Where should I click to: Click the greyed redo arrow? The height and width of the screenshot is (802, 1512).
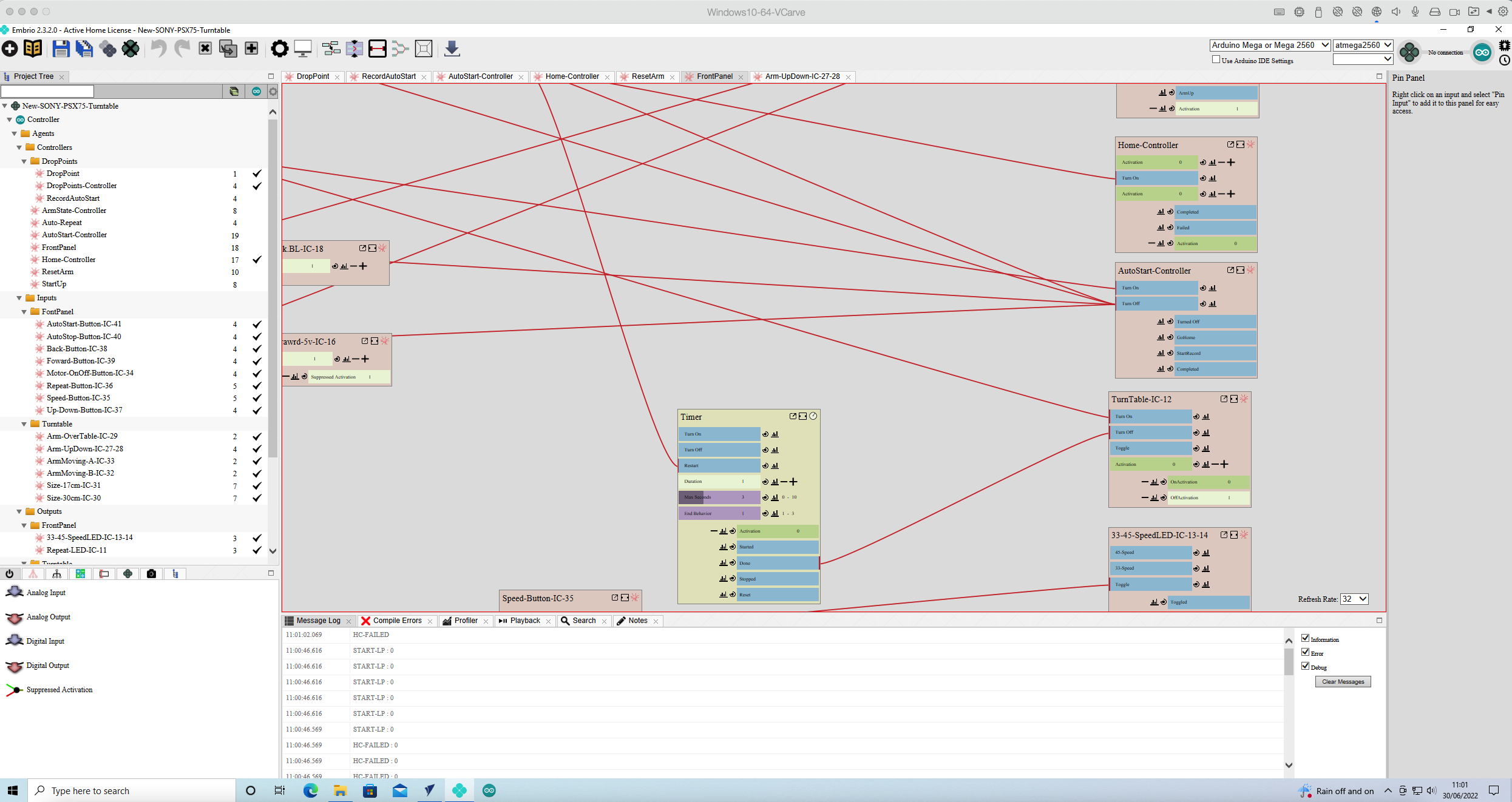point(181,49)
